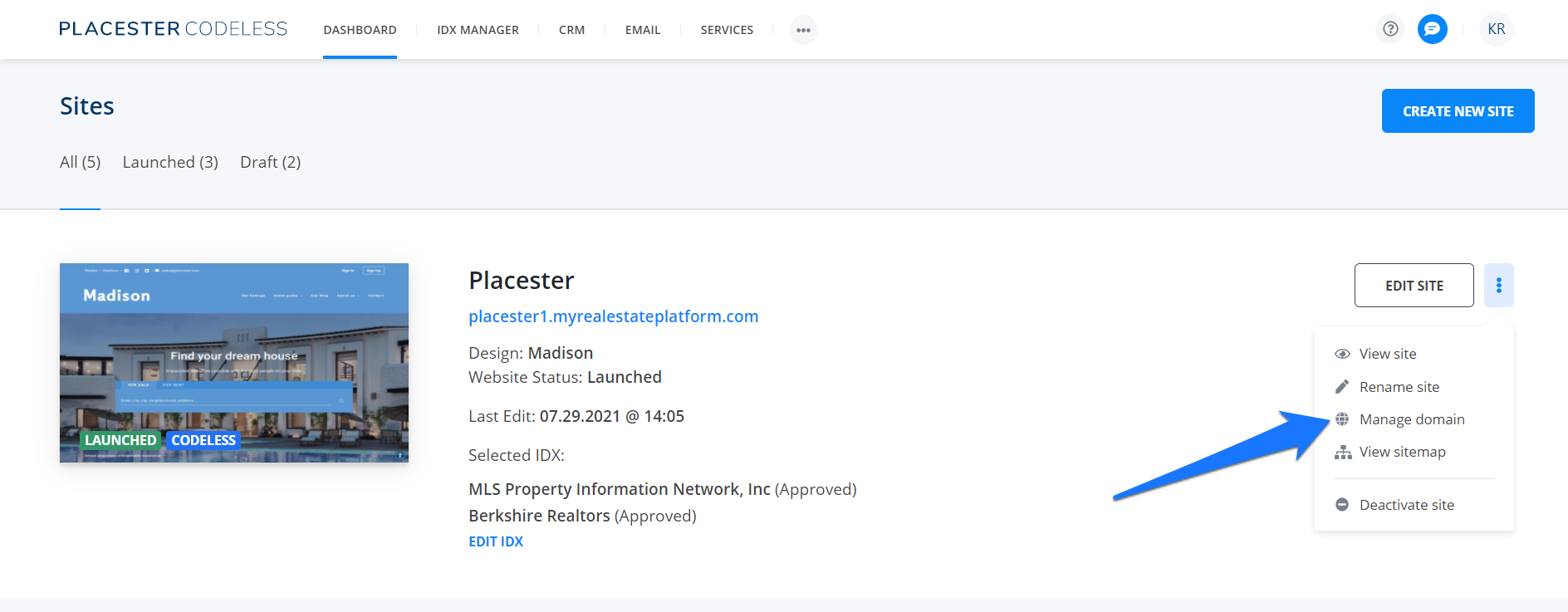1568x612 pixels.
Task: Open the placester1.myrealestateplatform.com link
Action: coord(613,316)
